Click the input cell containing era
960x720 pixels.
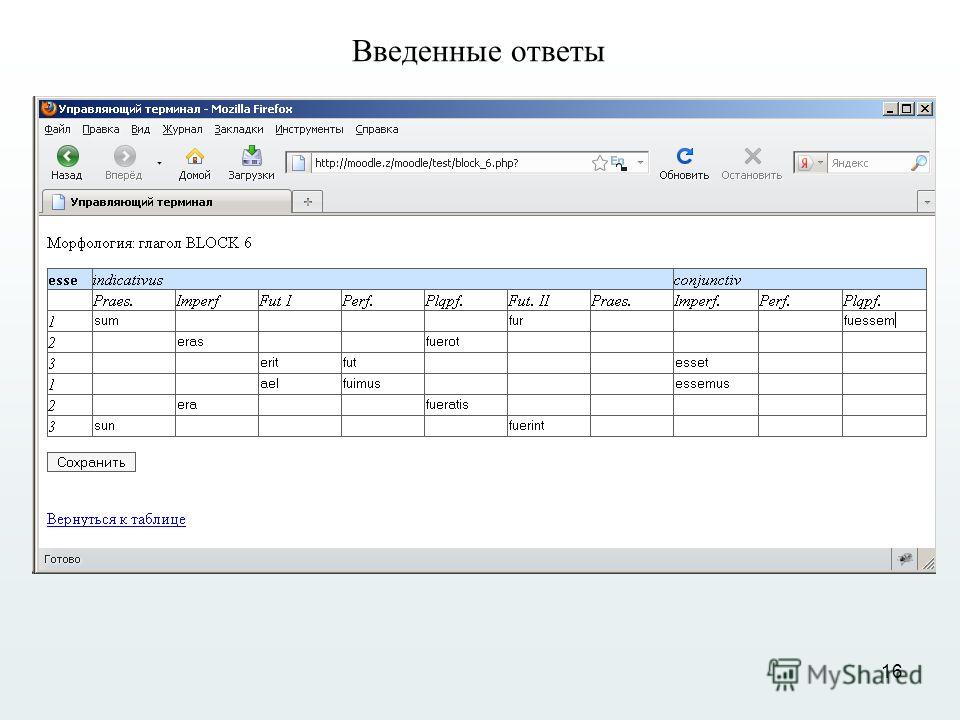[x=217, y=405]
